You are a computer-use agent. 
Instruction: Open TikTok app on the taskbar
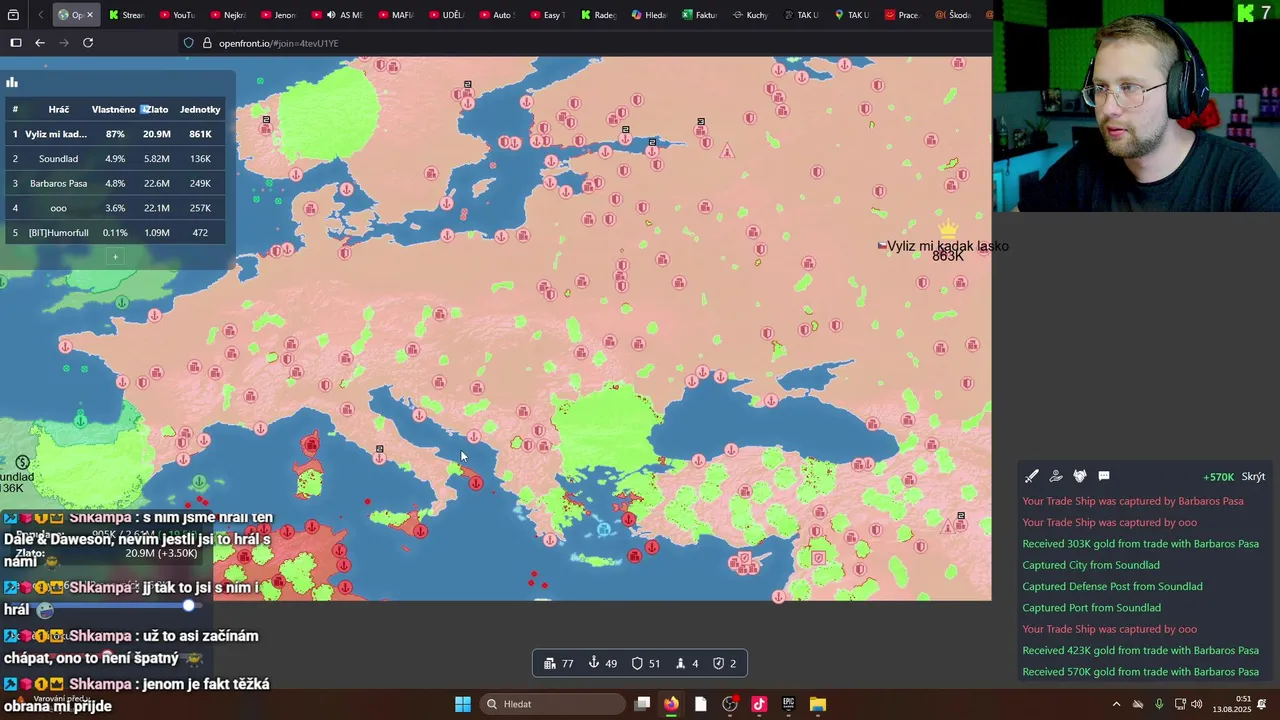[x=759, y=704]
